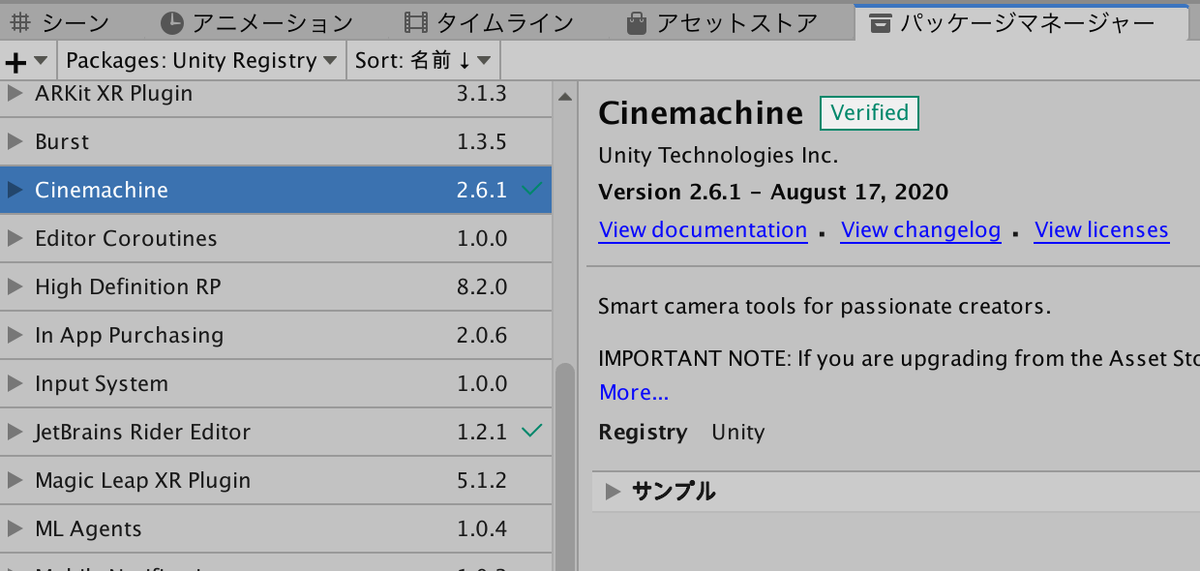Select the Burst package
This screenshot has height=571, width=1200.
pos(275,142)
